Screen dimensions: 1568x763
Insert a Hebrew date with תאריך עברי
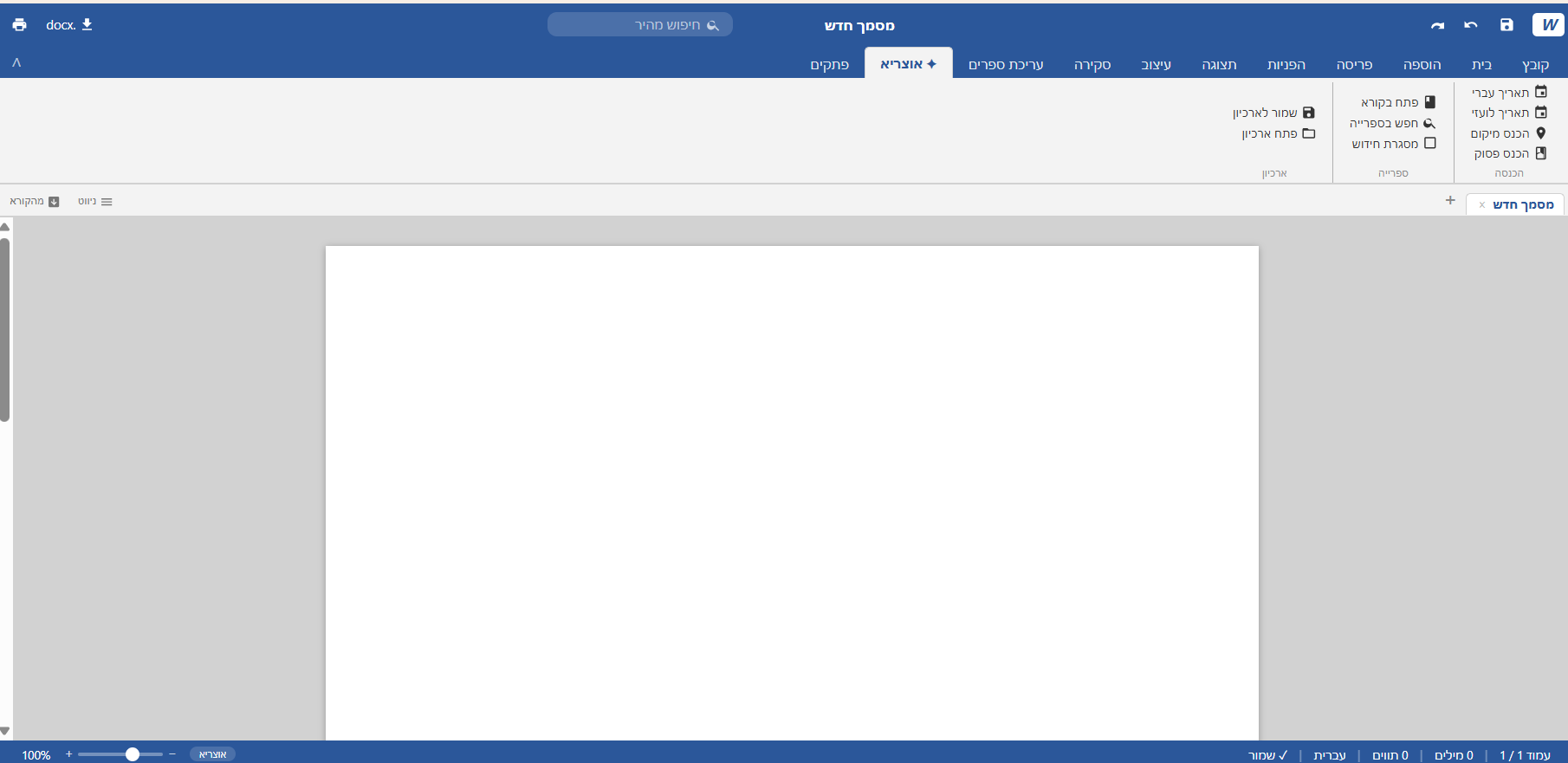(x=1509, y=92)
